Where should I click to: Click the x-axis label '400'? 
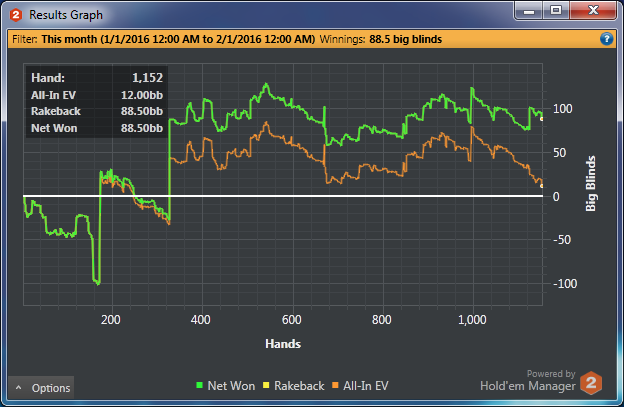(201, 319)
